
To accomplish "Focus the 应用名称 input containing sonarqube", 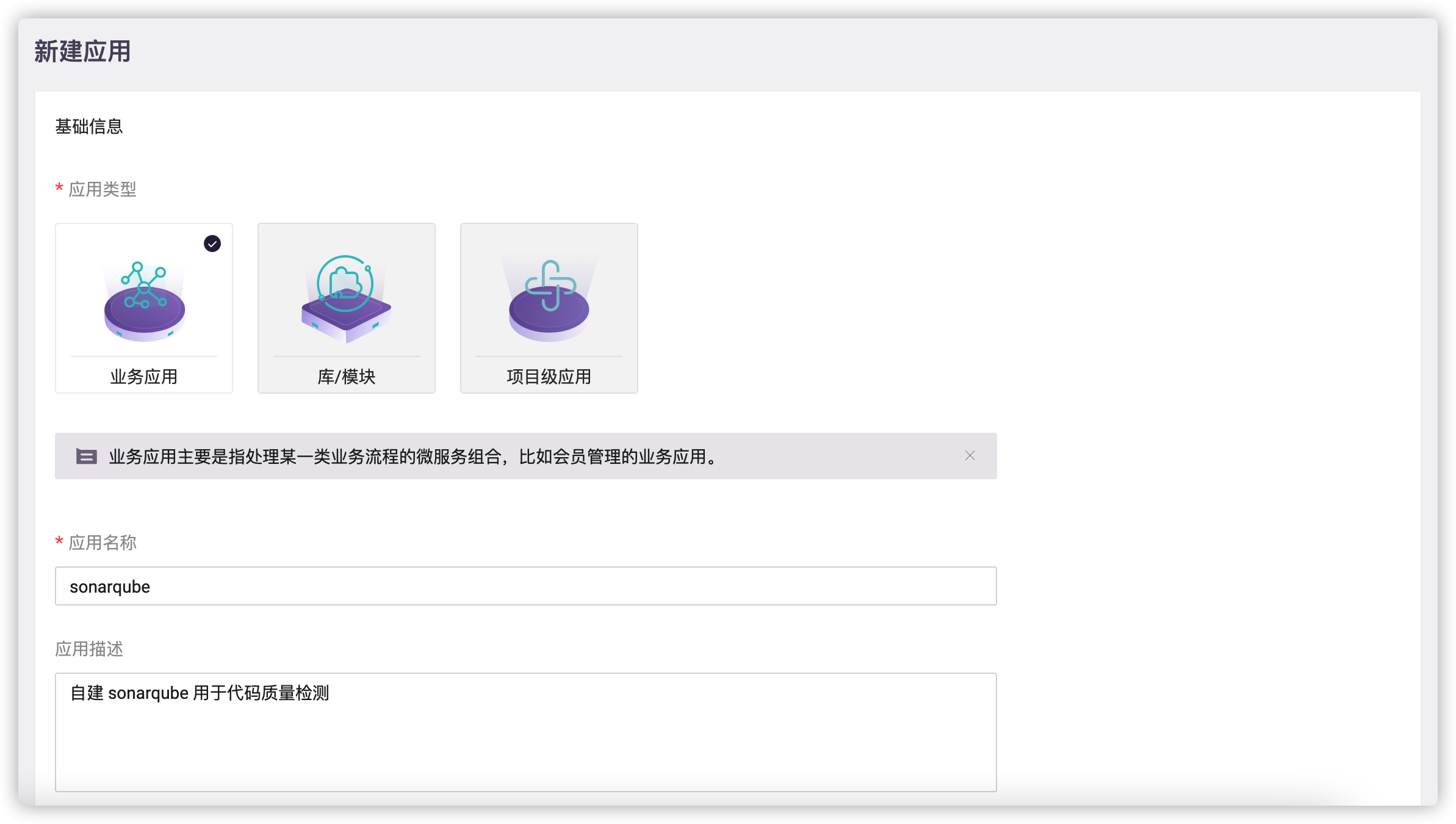I will click(525, 586).
